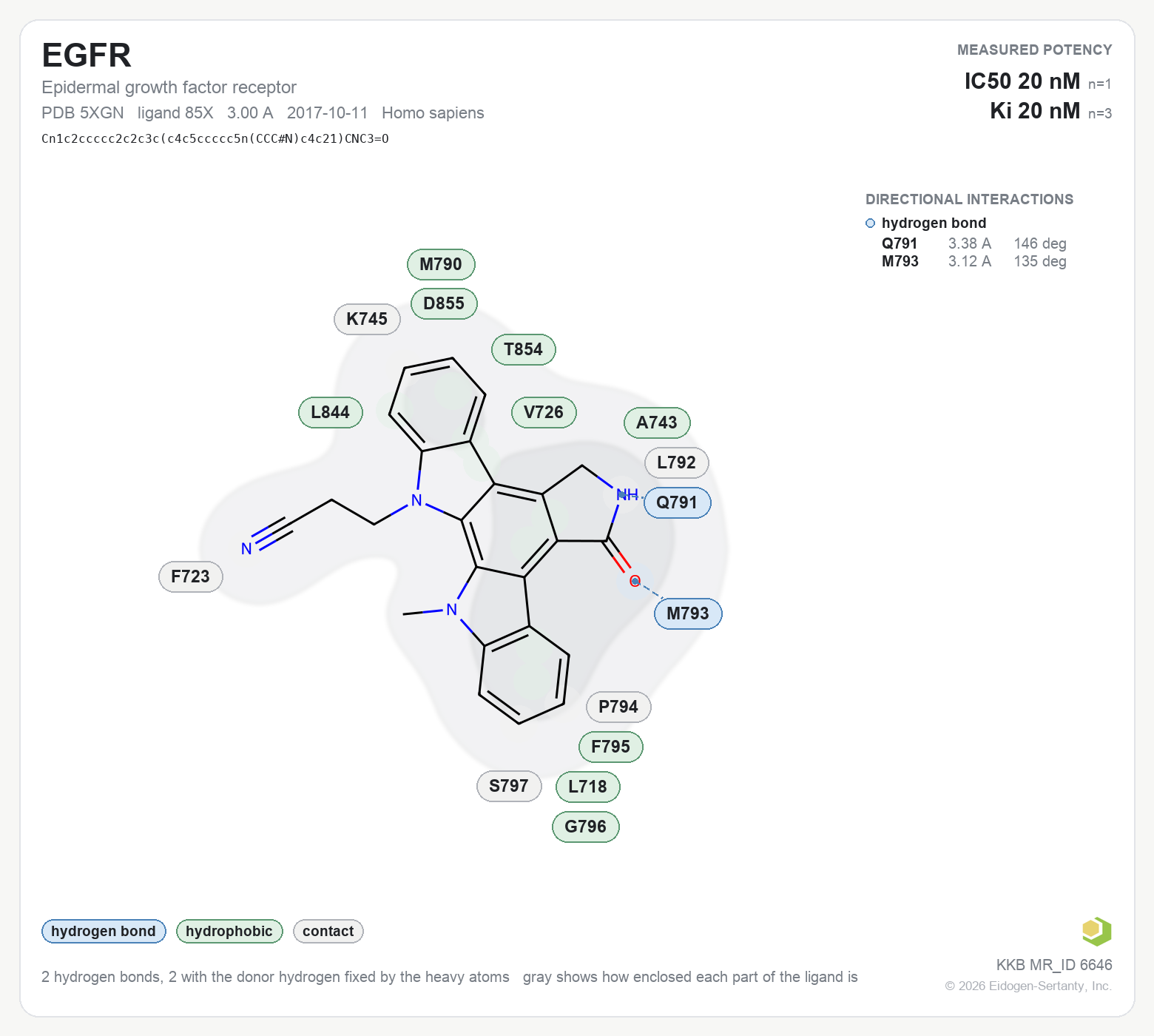Click the T854 hydrophobic residue

tap(524, 349)
